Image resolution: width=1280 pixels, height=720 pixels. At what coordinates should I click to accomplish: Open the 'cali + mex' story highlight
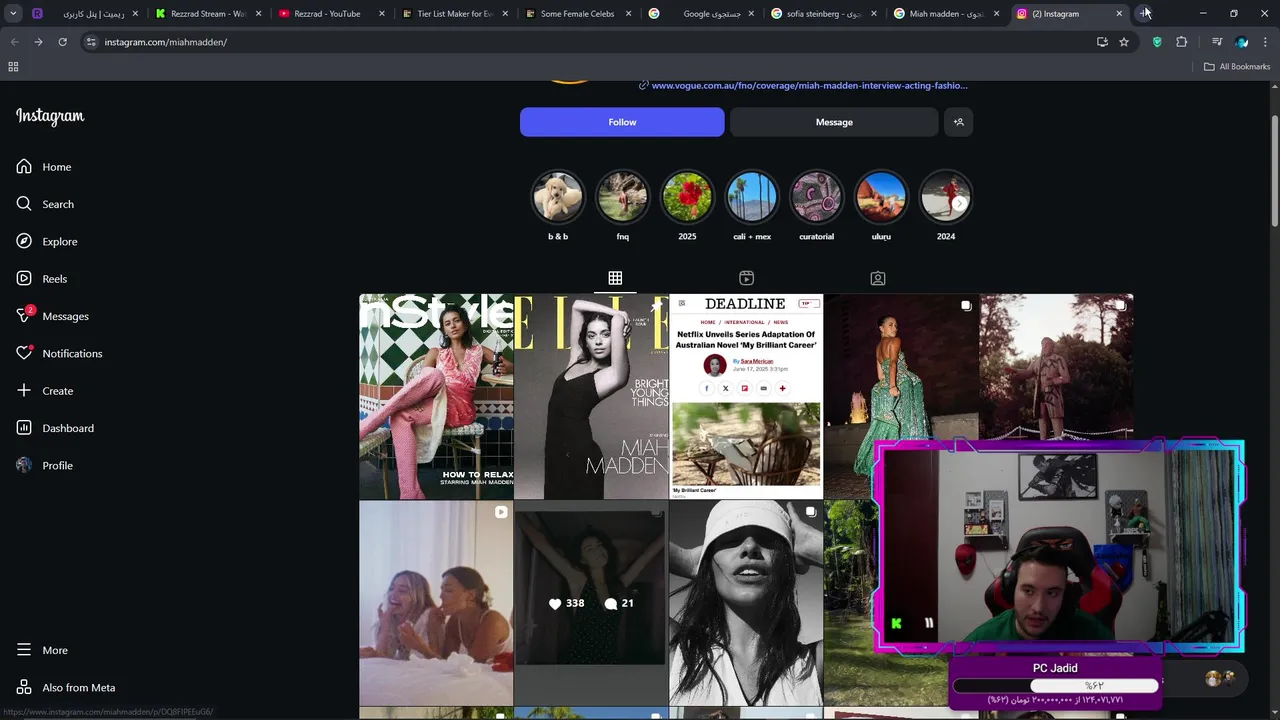coord(752,197)
